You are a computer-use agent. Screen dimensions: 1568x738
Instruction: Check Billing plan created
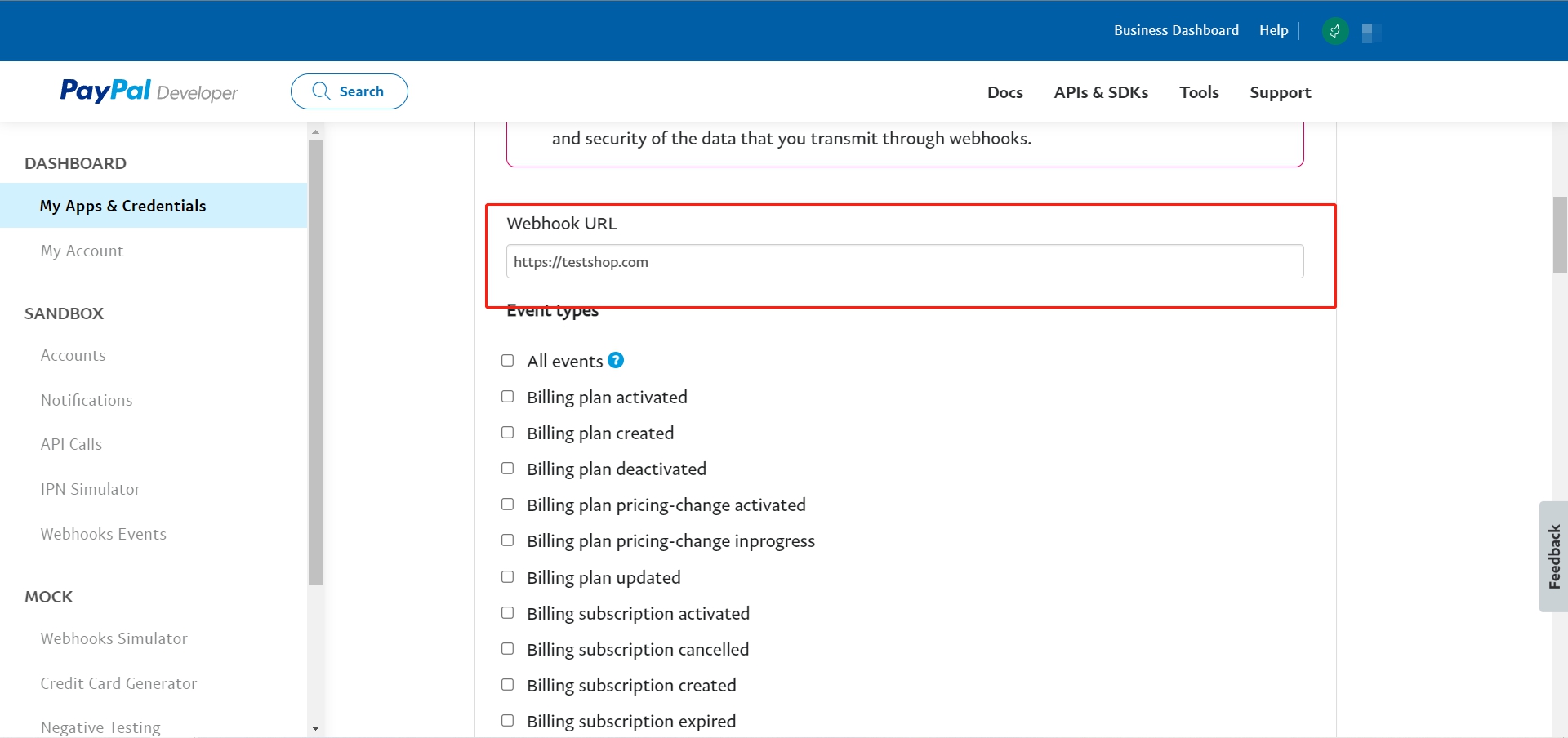pos(508,432)
